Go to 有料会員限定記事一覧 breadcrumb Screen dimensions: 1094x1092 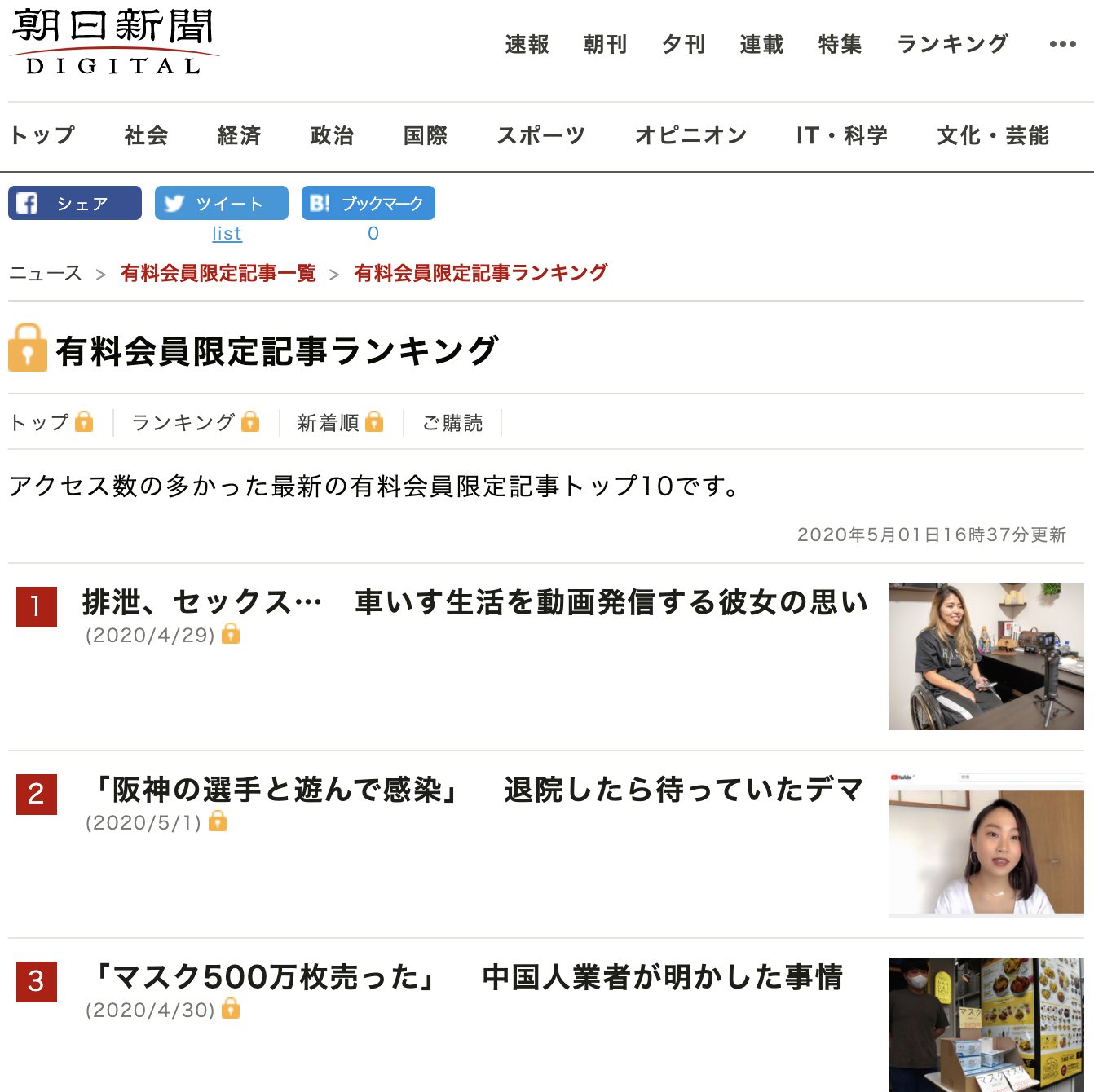pos(218,273)
